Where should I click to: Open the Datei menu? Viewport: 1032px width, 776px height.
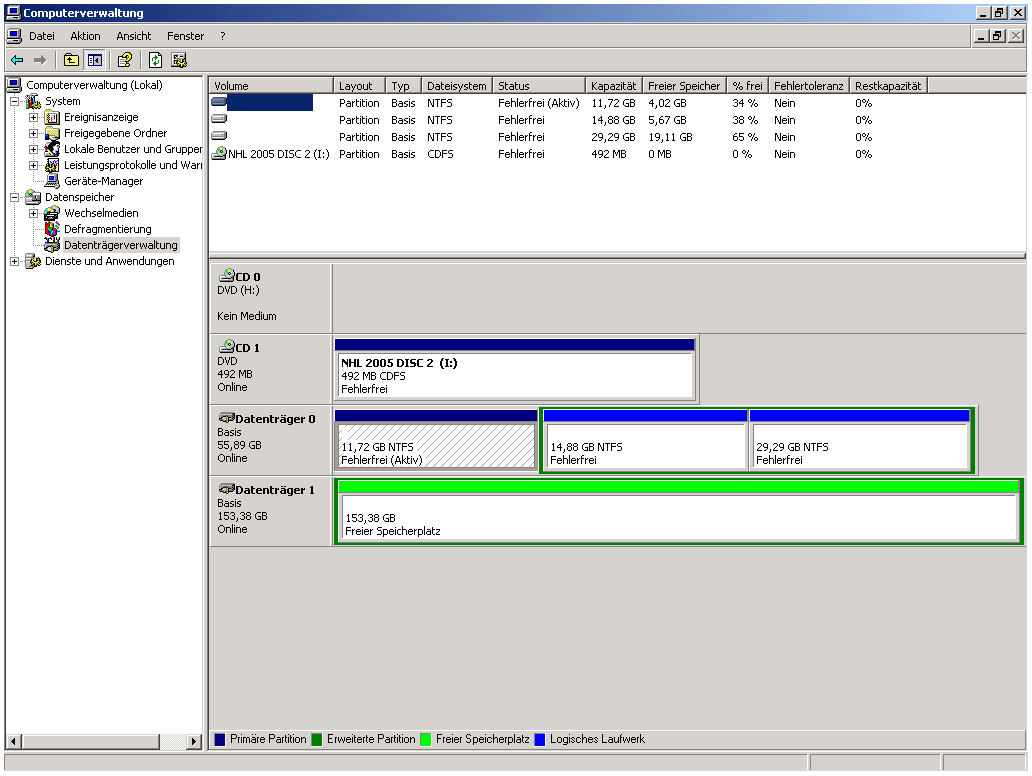coord(41,36)
